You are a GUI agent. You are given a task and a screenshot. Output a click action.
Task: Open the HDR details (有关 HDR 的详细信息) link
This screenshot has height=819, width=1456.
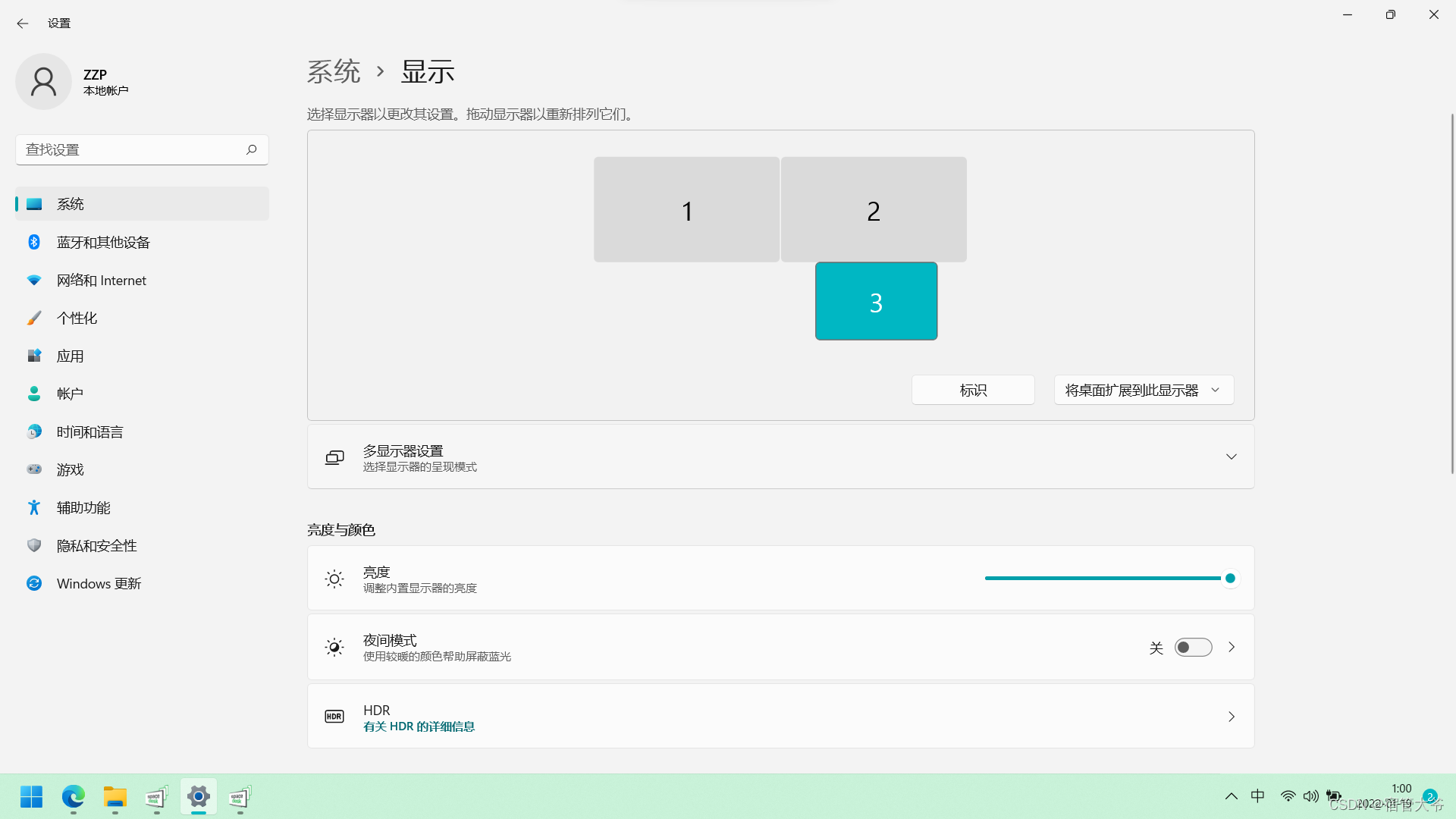[419, 726]
